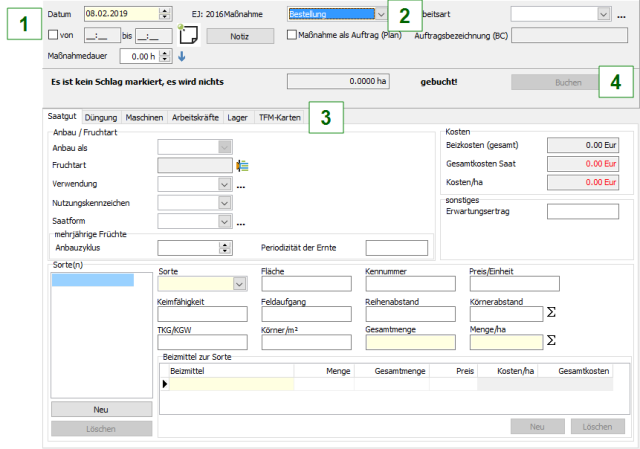Viewport: 640px width, 449px height.
Task: Open the Maßnahme dropdown showing Bestellung
Action: [x=381, y=14]
